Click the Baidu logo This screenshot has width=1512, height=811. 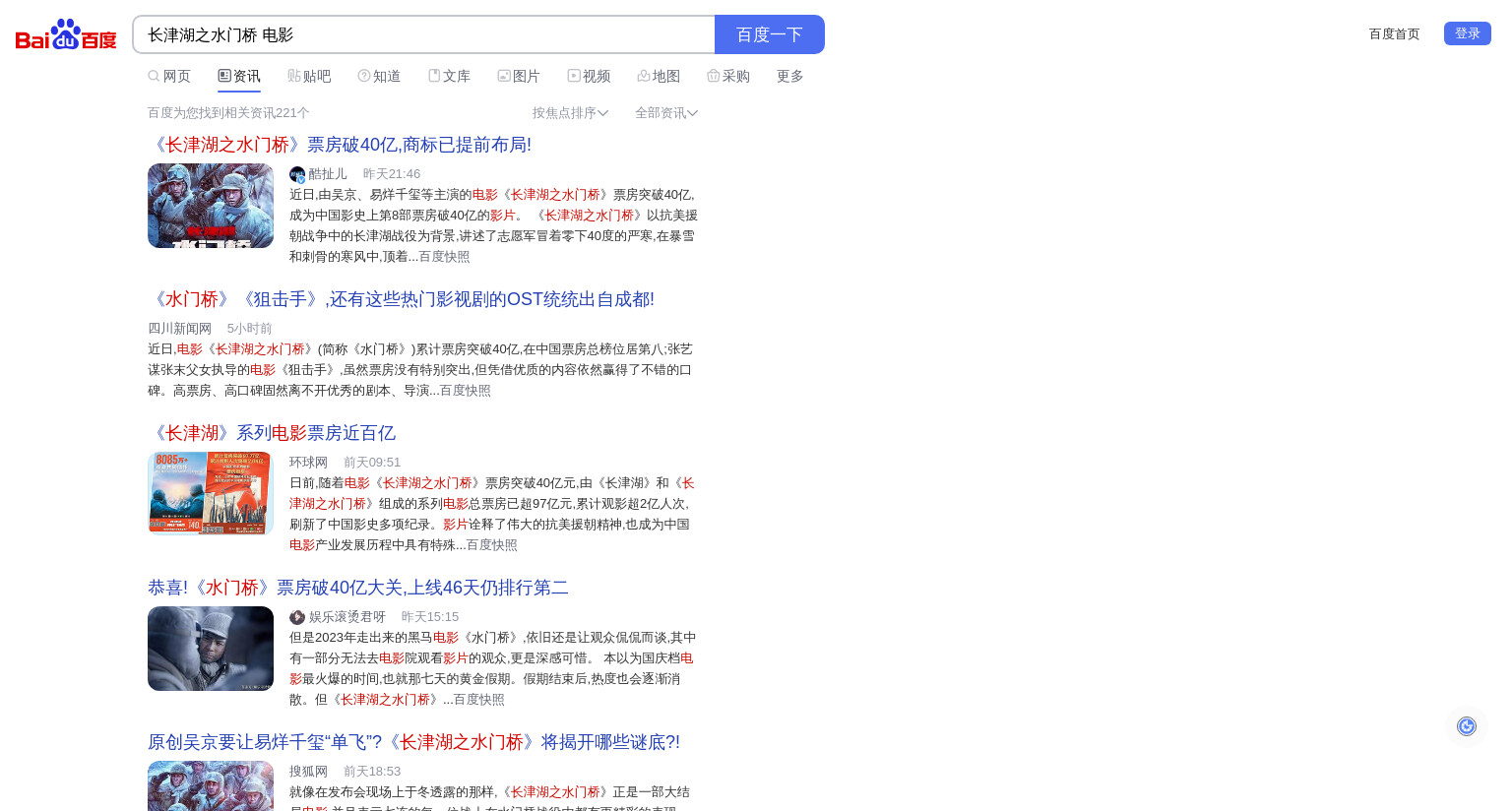point(66,34)
